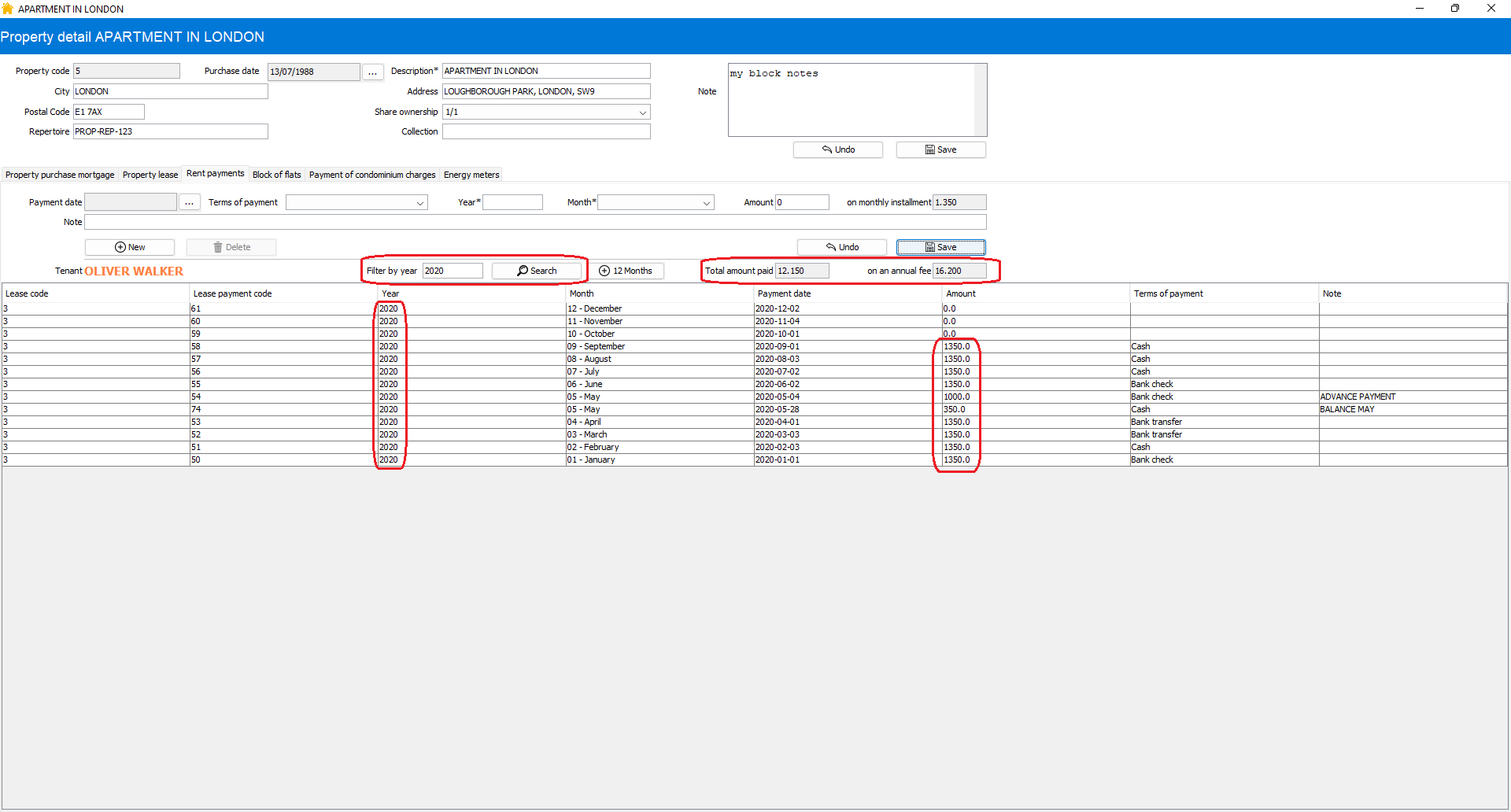Click the Filter by year field
Screen dimensions: 1511x812
pos(453,271)
